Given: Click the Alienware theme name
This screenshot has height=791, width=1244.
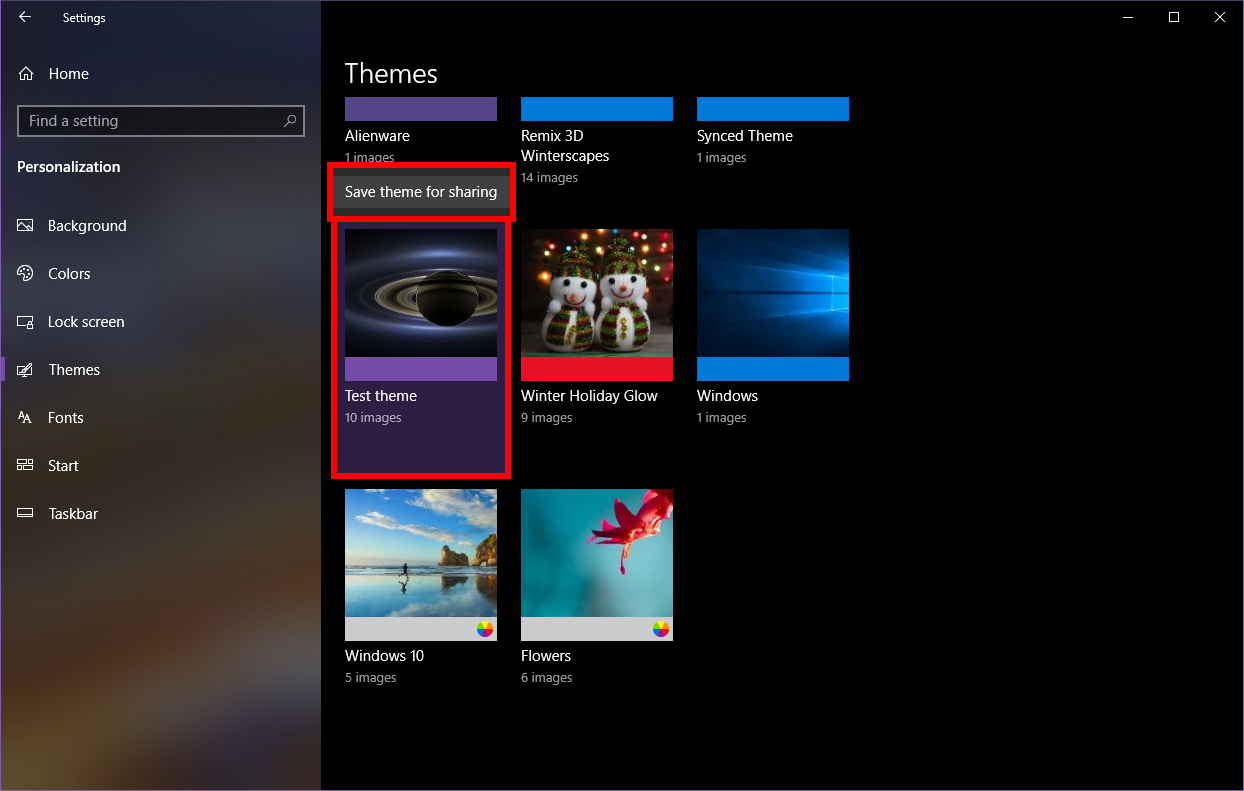Looking at the screenshot, I should tap(377, 136).
